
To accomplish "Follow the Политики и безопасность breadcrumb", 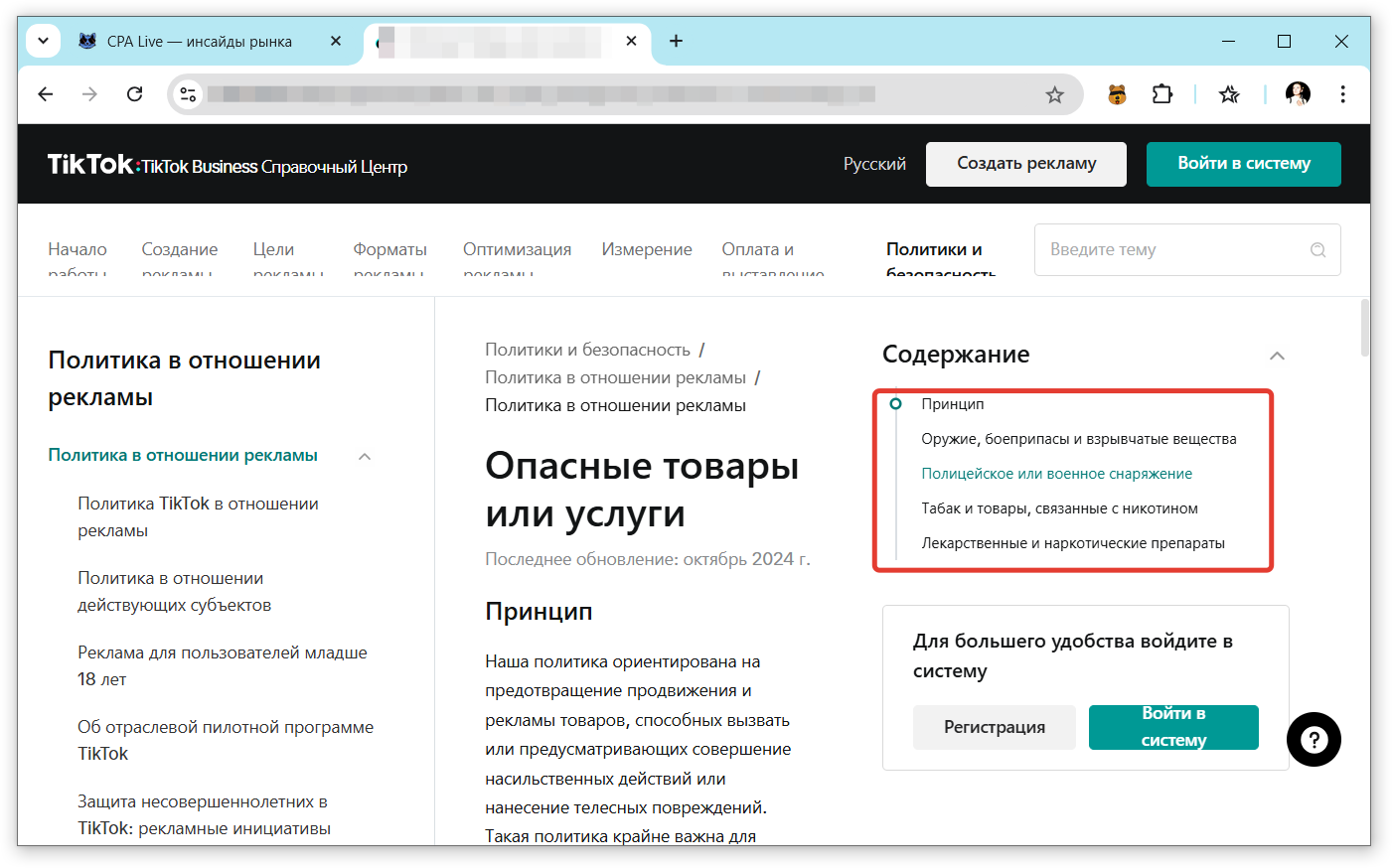I will pos(587,350).
